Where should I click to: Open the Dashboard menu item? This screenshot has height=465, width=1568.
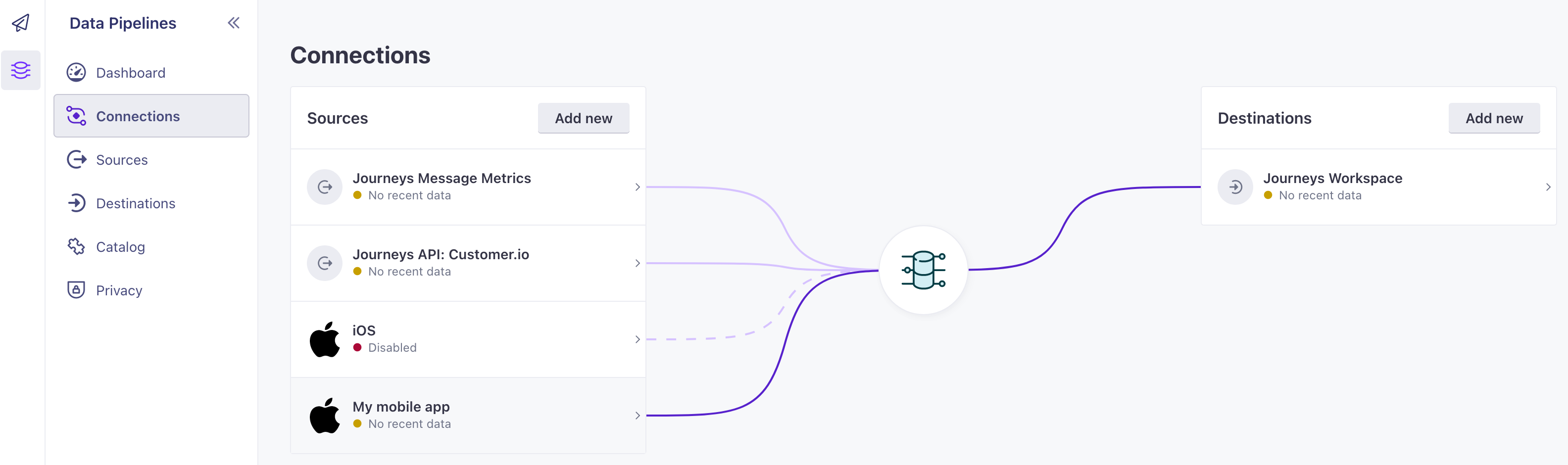click(x=130, y=73)
